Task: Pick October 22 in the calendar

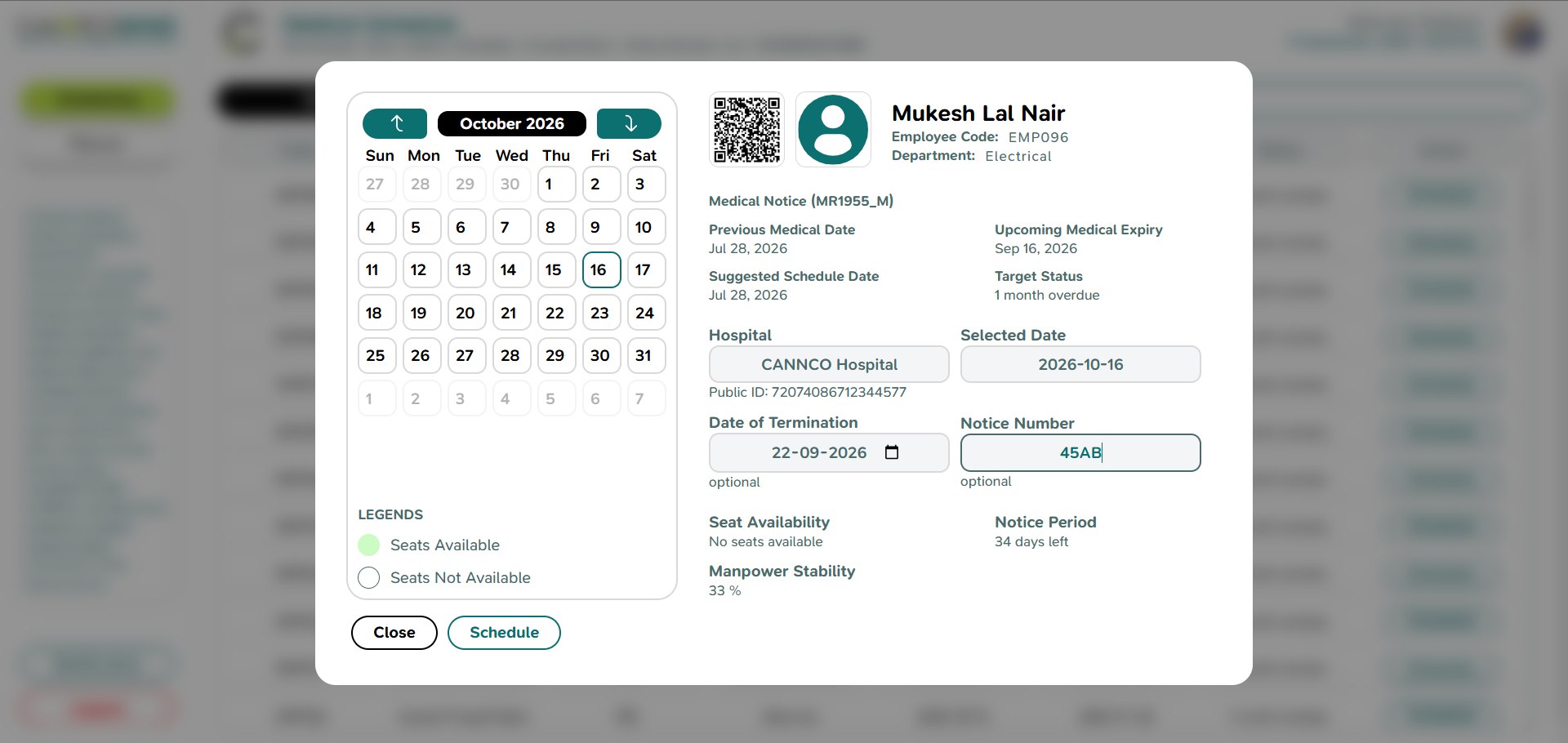Action: (557, 313)
